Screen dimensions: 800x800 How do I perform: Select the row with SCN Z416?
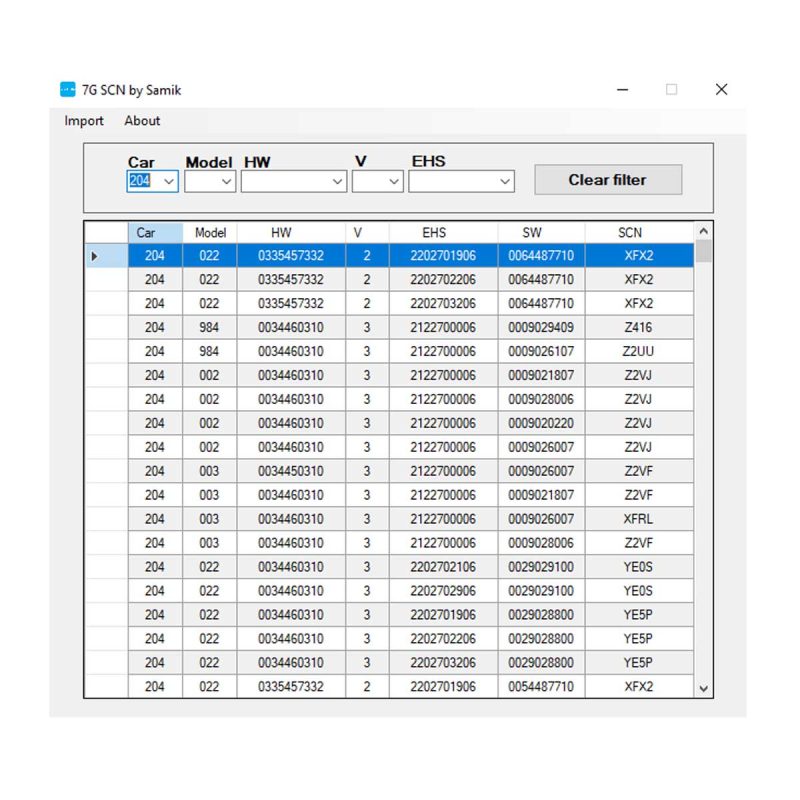click(x=638, y=328)
